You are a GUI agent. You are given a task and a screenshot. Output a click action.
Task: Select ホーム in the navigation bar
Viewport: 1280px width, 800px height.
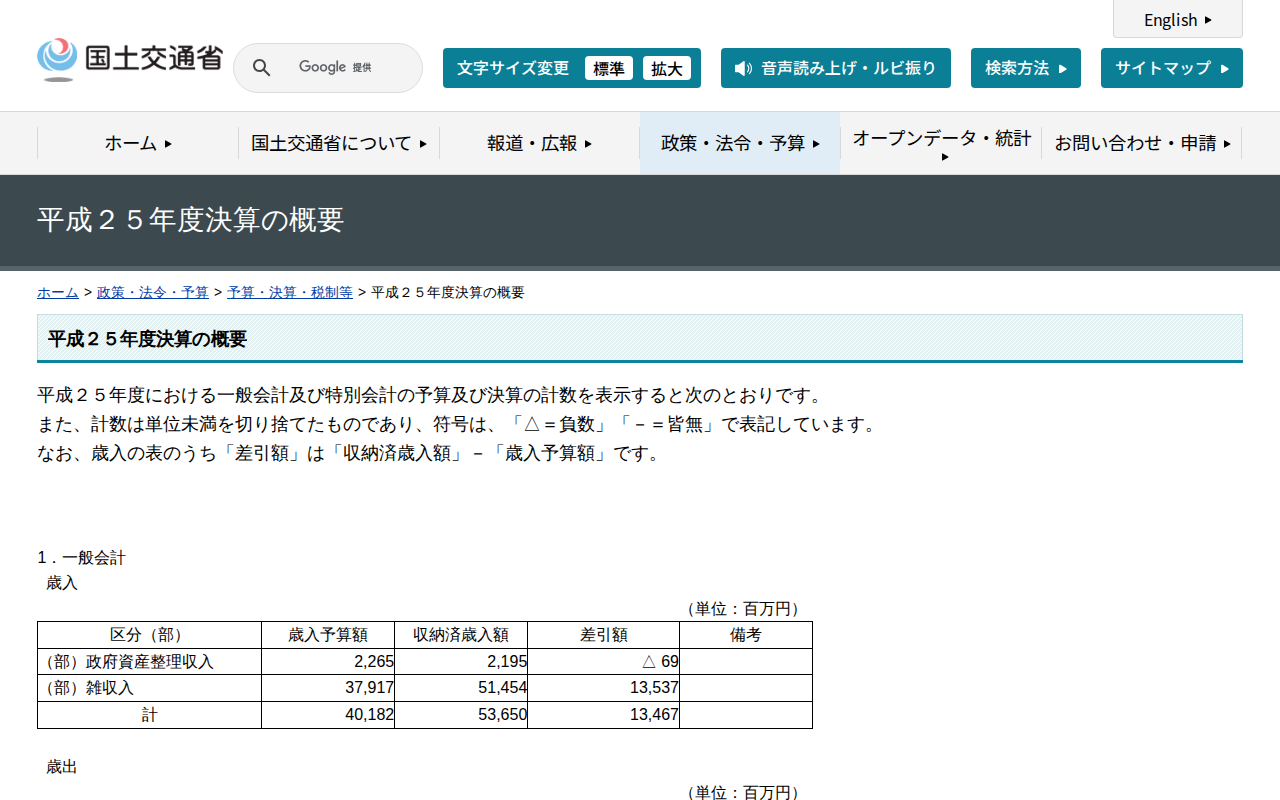(x=136, y=143)
